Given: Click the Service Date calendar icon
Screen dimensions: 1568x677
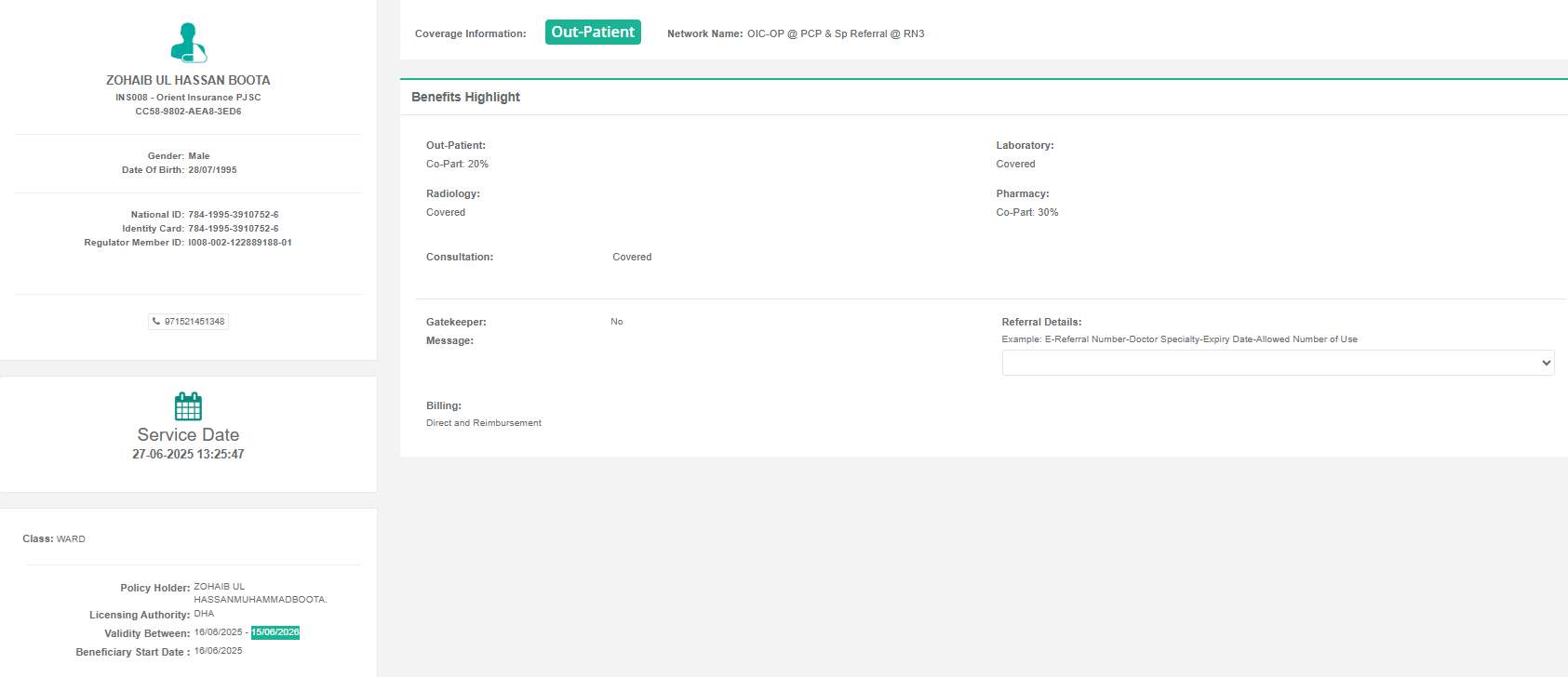Looking at the screenshot, I should pos(188,406).
